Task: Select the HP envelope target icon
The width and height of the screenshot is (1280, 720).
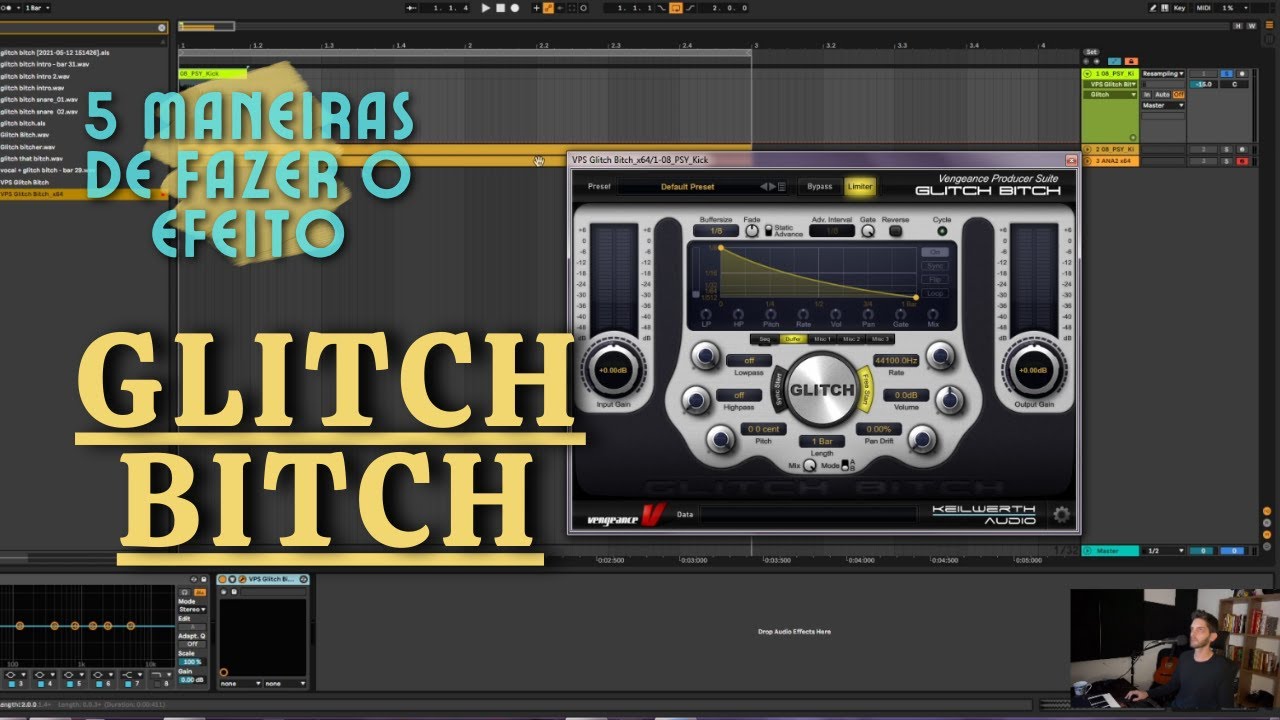Action: (x=738, y=315)
